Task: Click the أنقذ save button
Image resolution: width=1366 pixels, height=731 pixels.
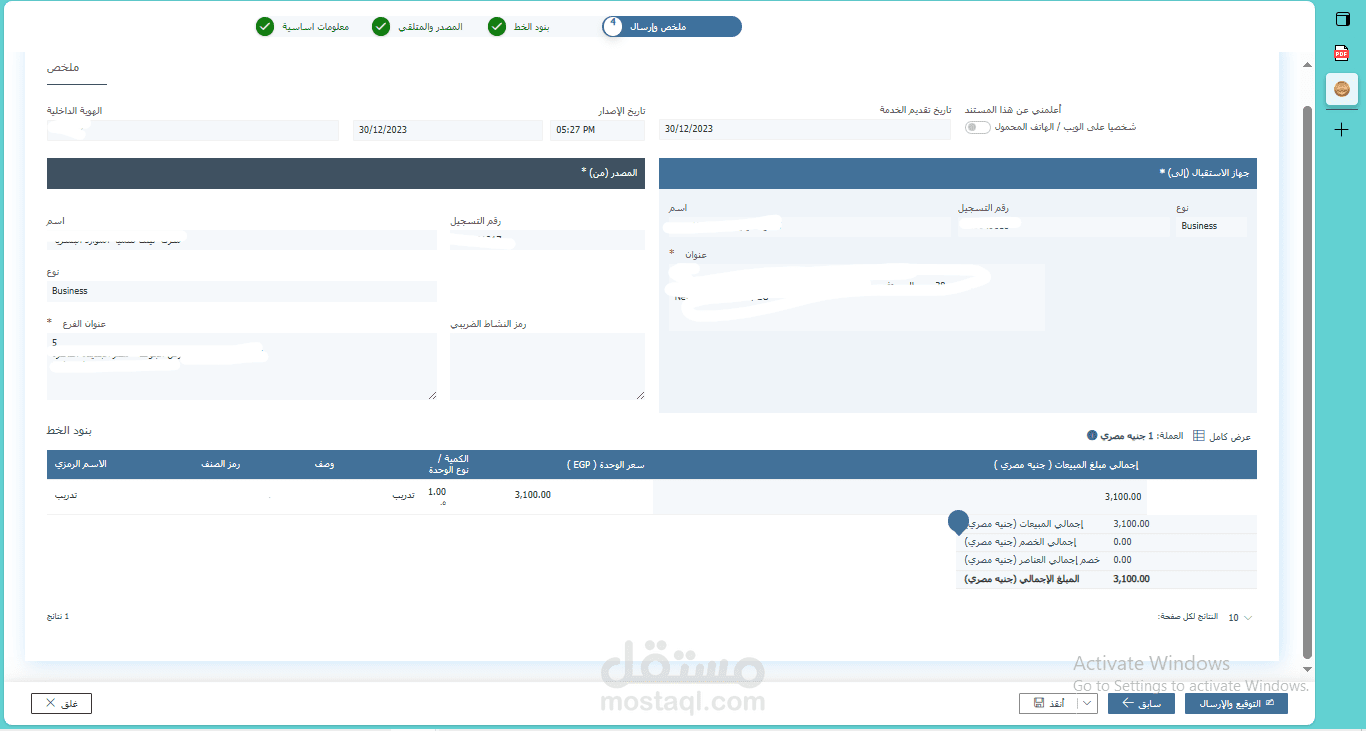Action: pyautogui.click(x=1050, y=704)
